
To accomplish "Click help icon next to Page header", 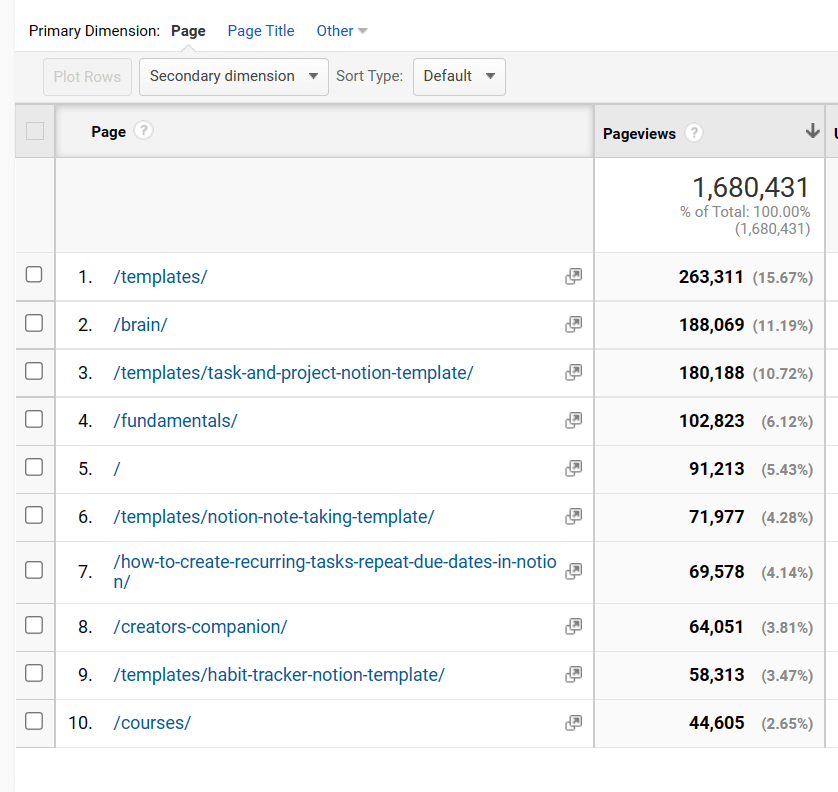I will 143,130.
